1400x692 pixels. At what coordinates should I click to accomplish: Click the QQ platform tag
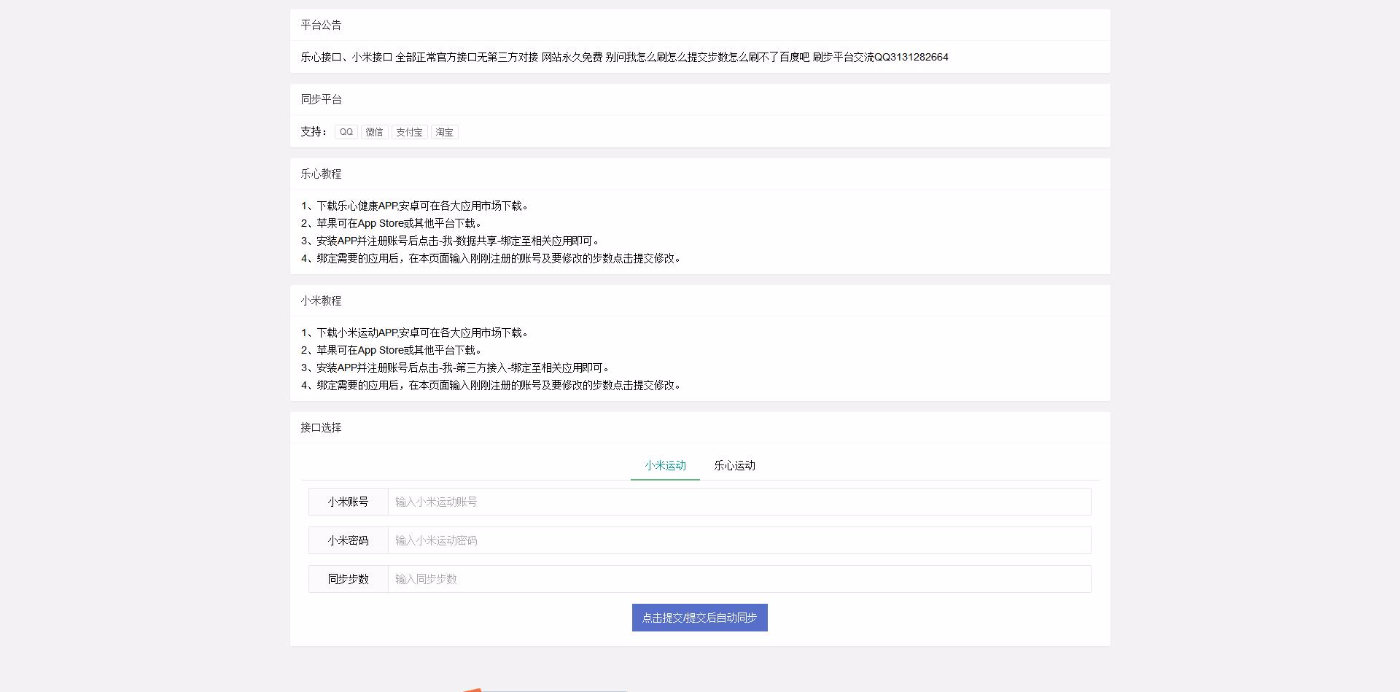[346, 132]
